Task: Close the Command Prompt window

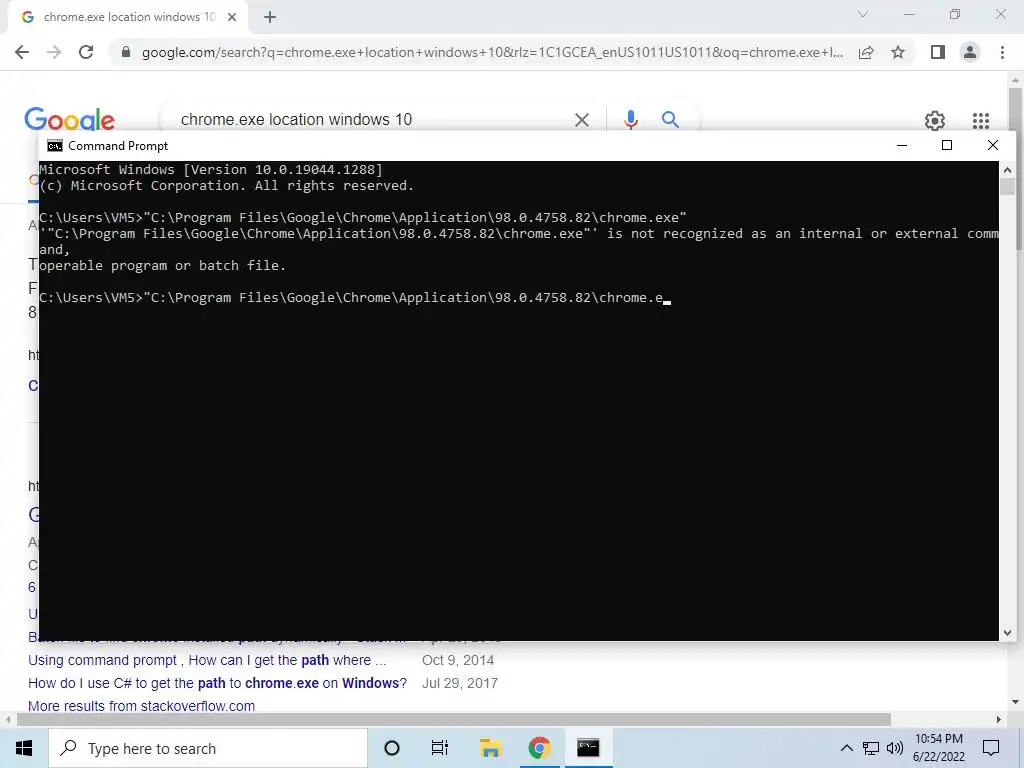Action: [x=993, y=145]
